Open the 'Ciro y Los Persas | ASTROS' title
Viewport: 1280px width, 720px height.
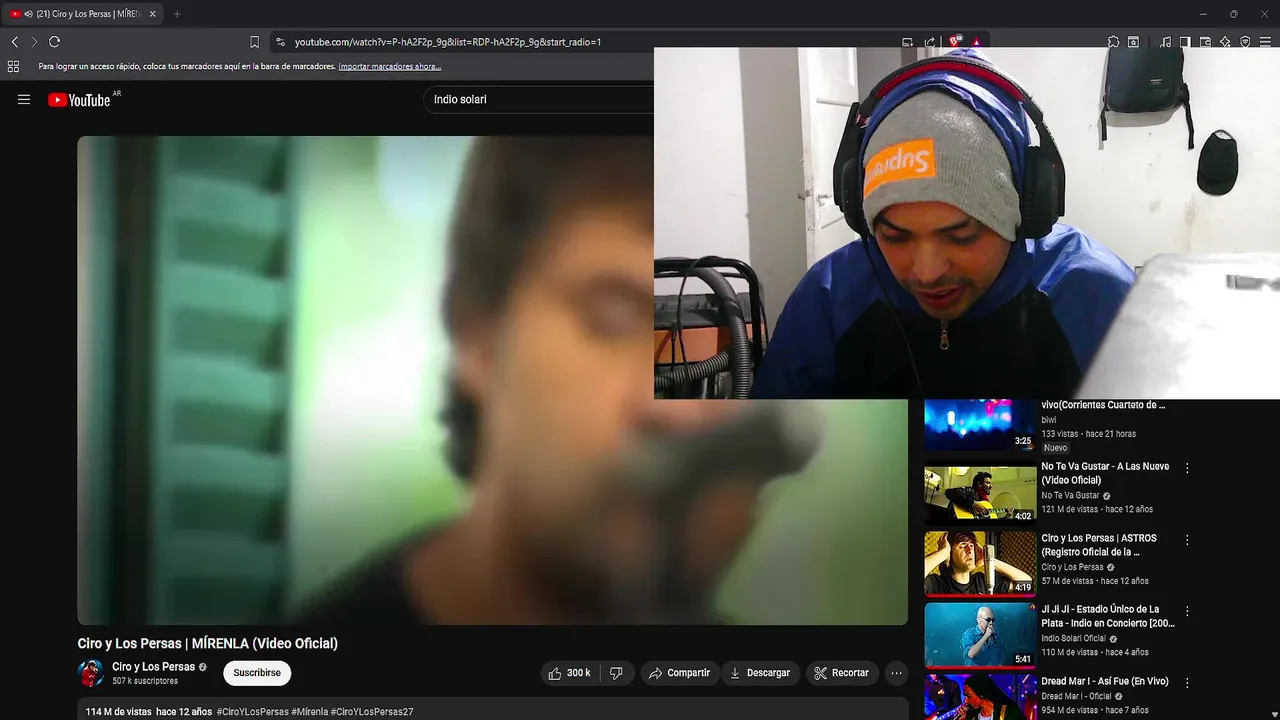(1099, 545)
